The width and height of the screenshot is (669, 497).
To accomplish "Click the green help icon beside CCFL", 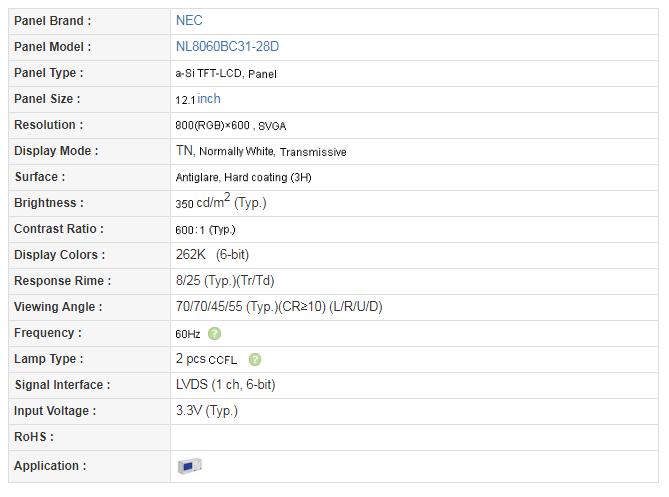I will (255, 360).
